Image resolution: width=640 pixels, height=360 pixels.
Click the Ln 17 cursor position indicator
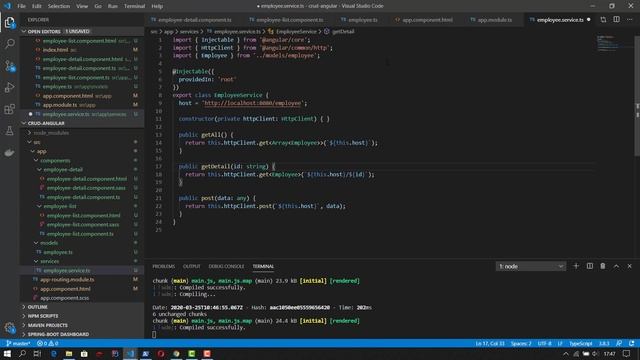pos(490,343)
